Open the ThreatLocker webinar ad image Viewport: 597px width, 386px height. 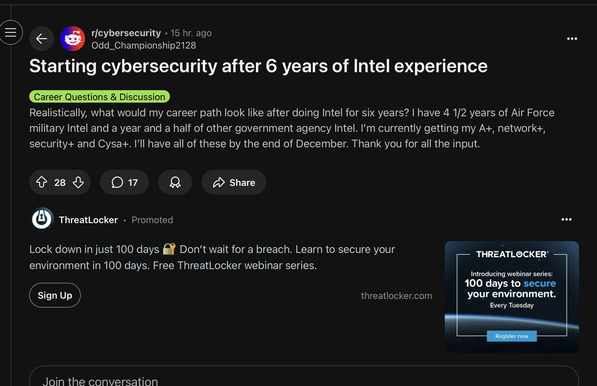pyautogui.click(x=512, y=297)
